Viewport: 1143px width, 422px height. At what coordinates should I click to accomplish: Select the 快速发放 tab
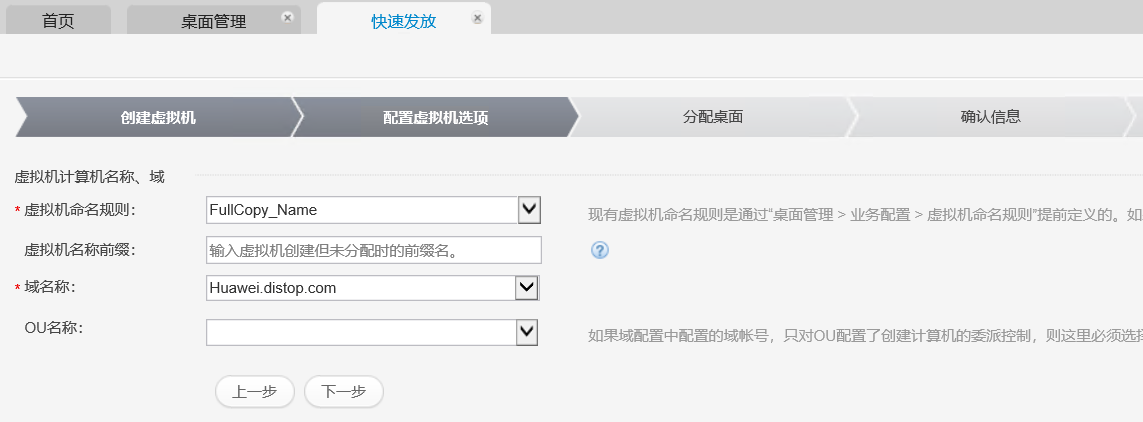[403, 21]
